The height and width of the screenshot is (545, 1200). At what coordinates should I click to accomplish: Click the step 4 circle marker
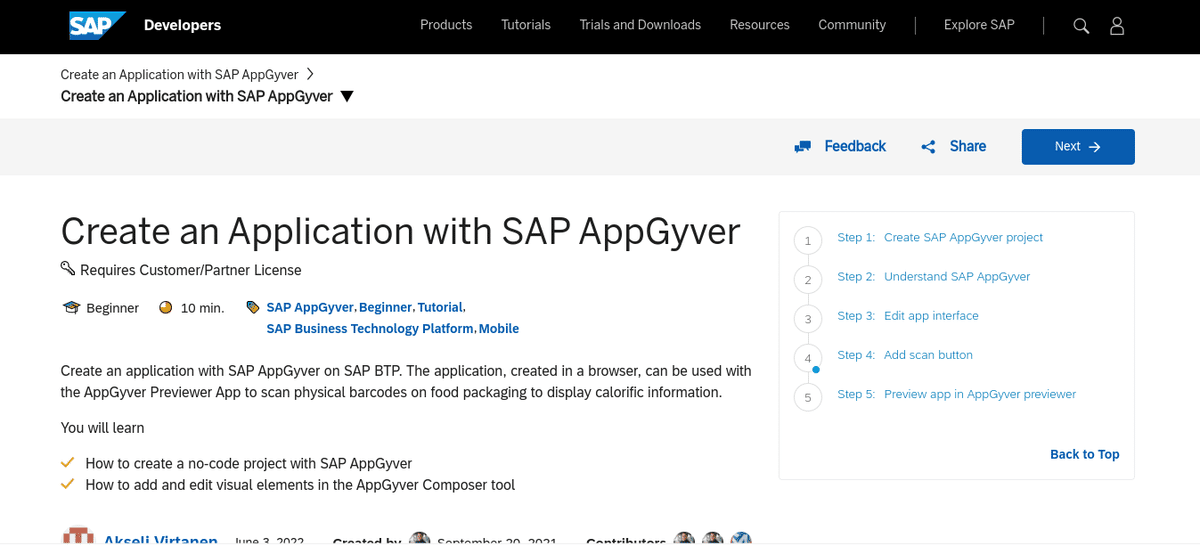point(808,358)
